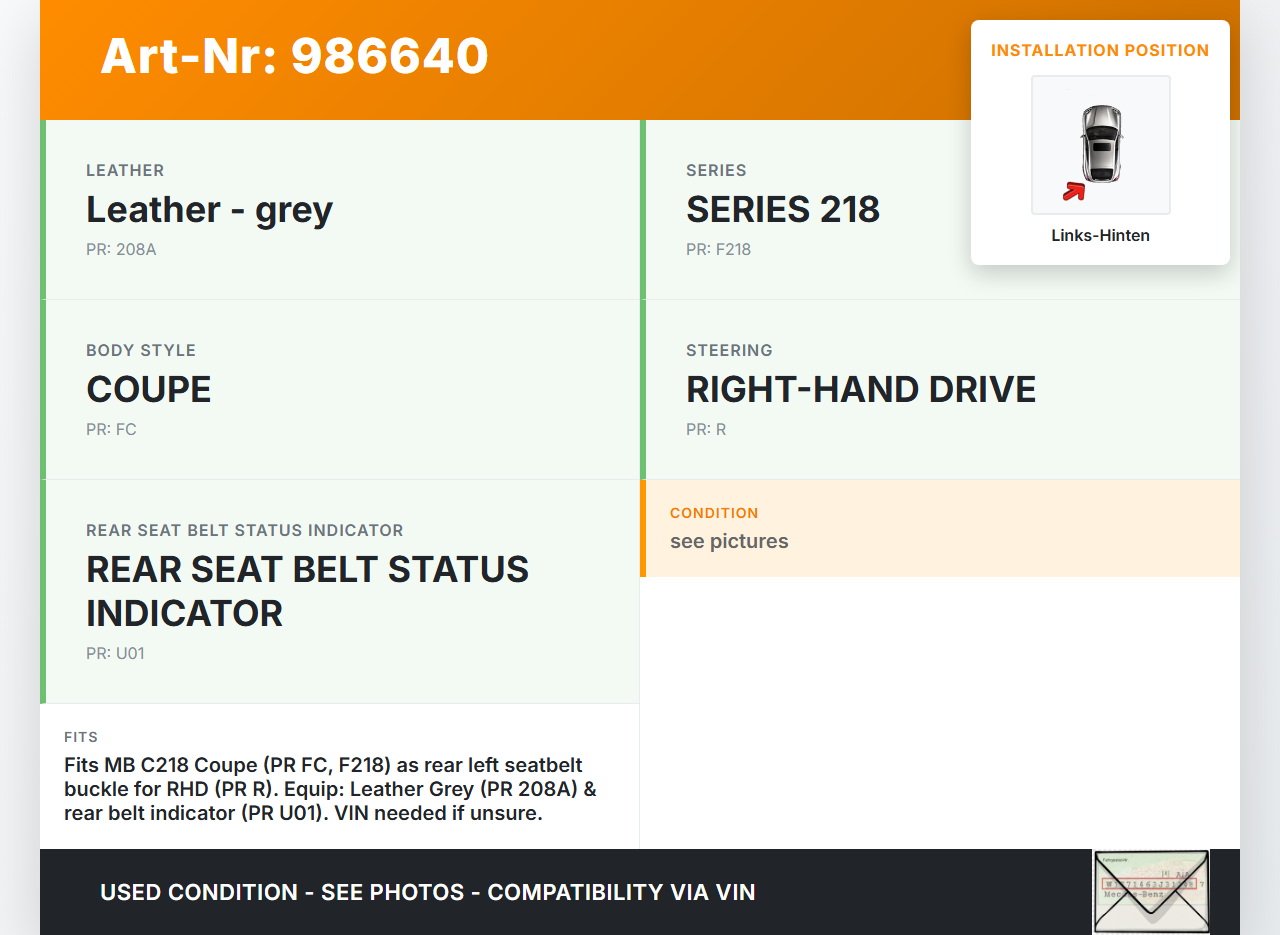Click the PR: U01 code label
The width and height of the screenshot is (1280, 935).
[x=115, y=653]
